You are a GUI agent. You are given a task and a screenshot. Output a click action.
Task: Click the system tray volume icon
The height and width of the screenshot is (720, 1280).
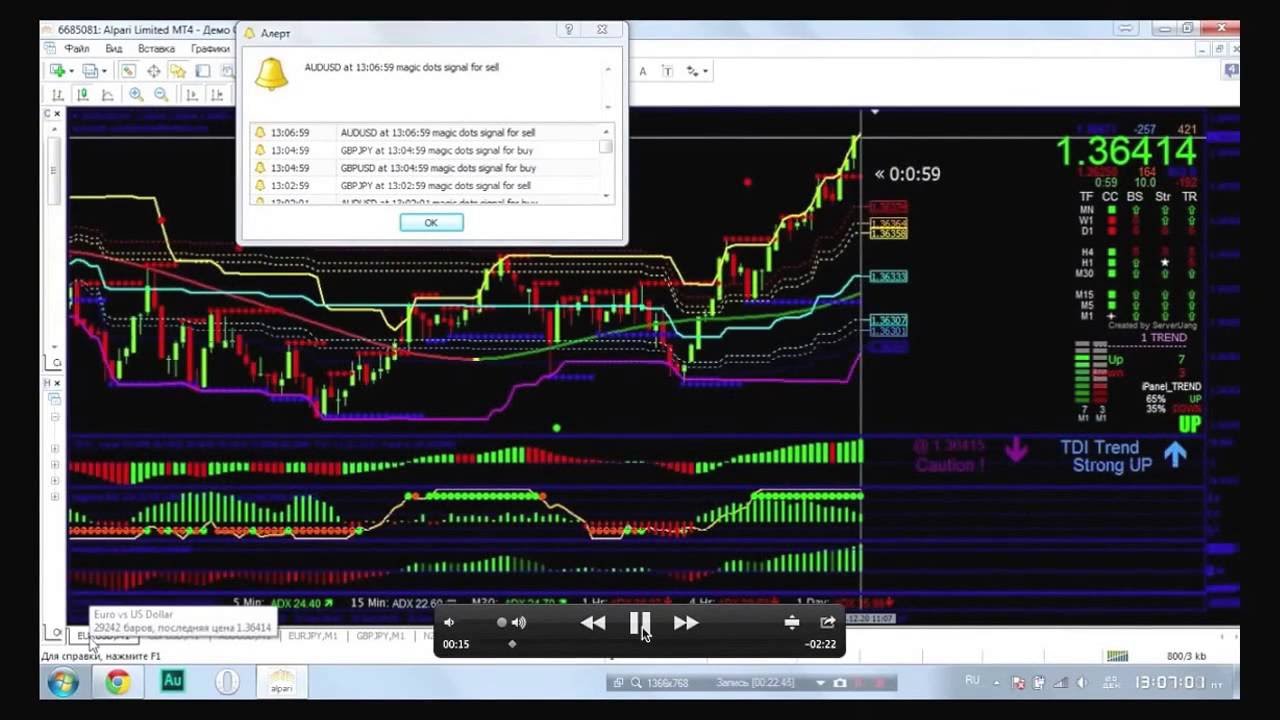pyautogui.click(x=1083, y=683)
